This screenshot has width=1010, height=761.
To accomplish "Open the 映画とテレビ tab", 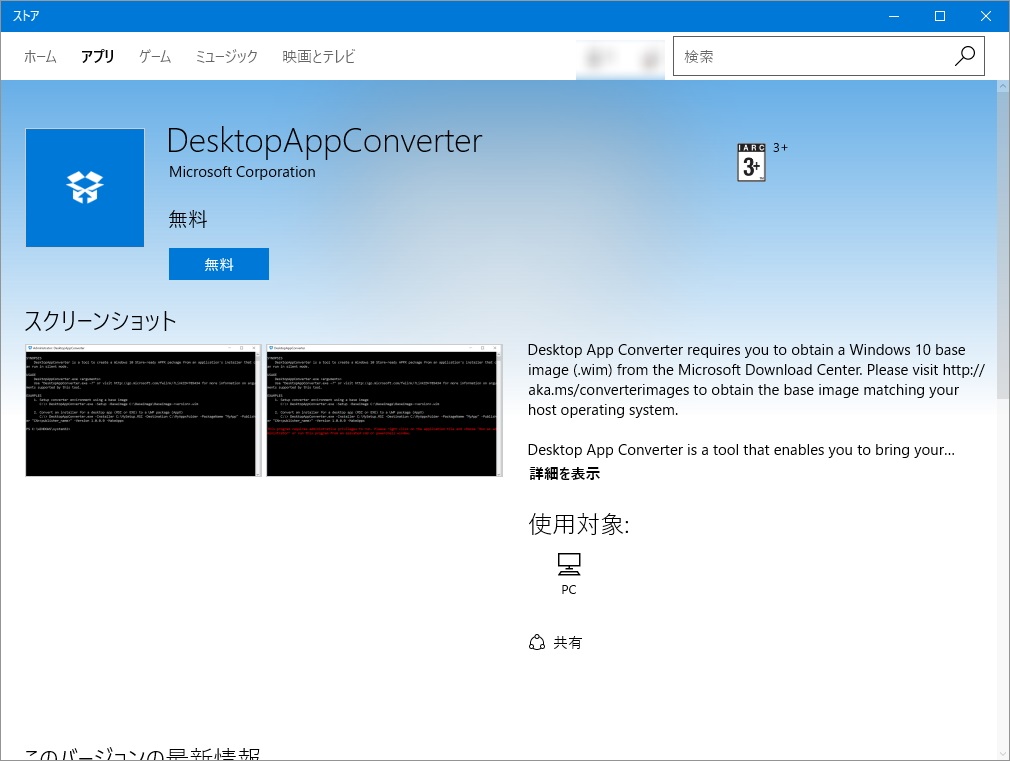I will click(318, 57).
